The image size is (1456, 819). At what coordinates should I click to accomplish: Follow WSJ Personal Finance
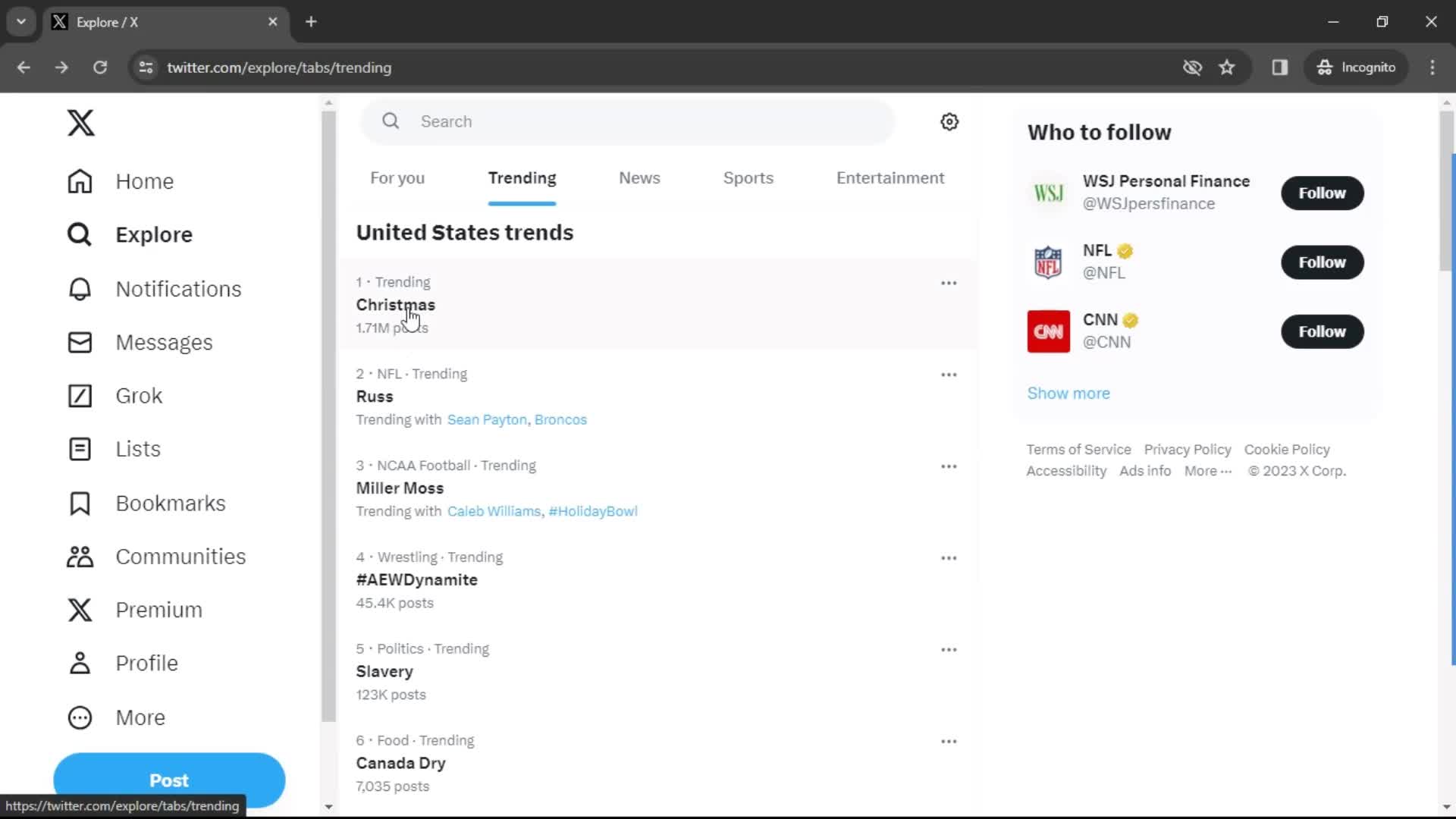(x=1322, y=193)
